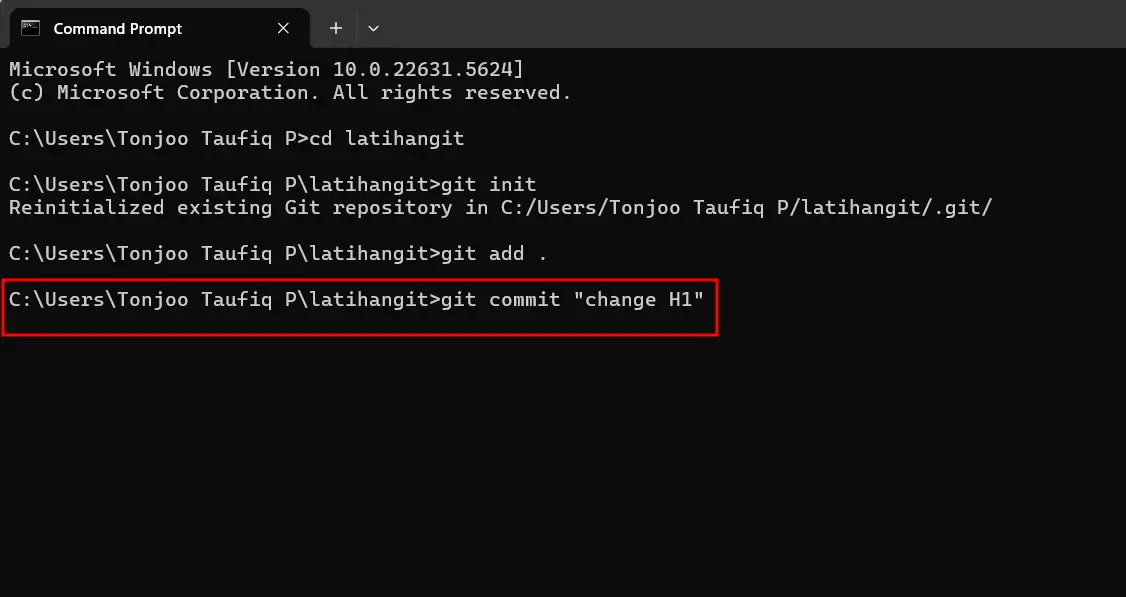Image resolution: width=1126 pixels, height=597 pixels.
Task: Click the cd latihangit command text
Action: coord(387,138)
